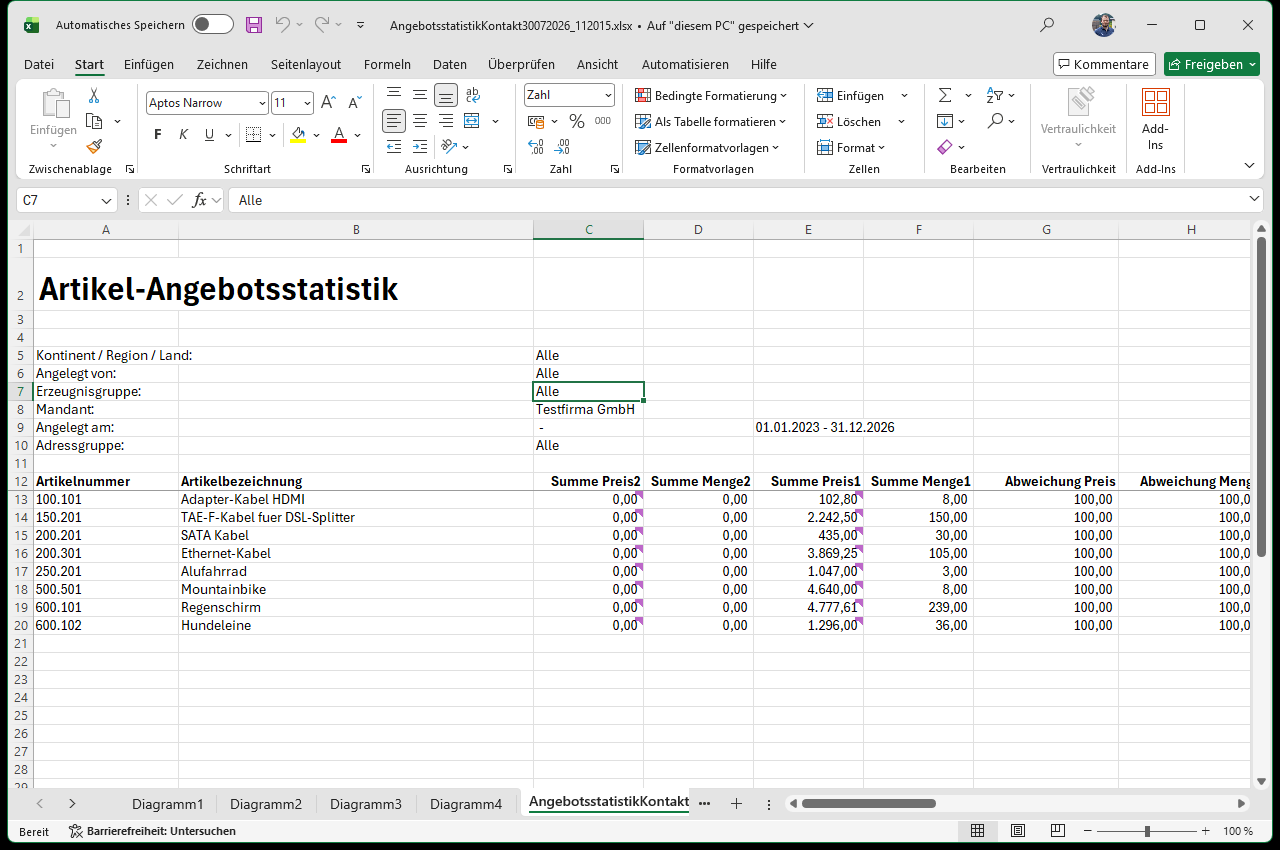Open Bedingte Formatierung dropdown

click(711, 95)
